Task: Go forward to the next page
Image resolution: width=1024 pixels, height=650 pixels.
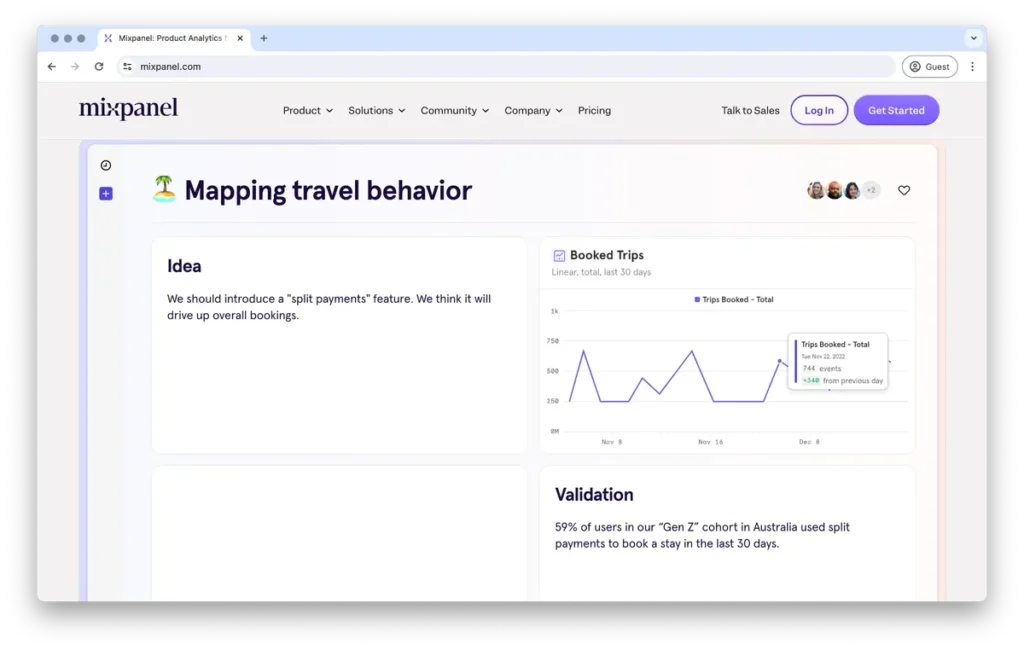Action: (75, 67)
